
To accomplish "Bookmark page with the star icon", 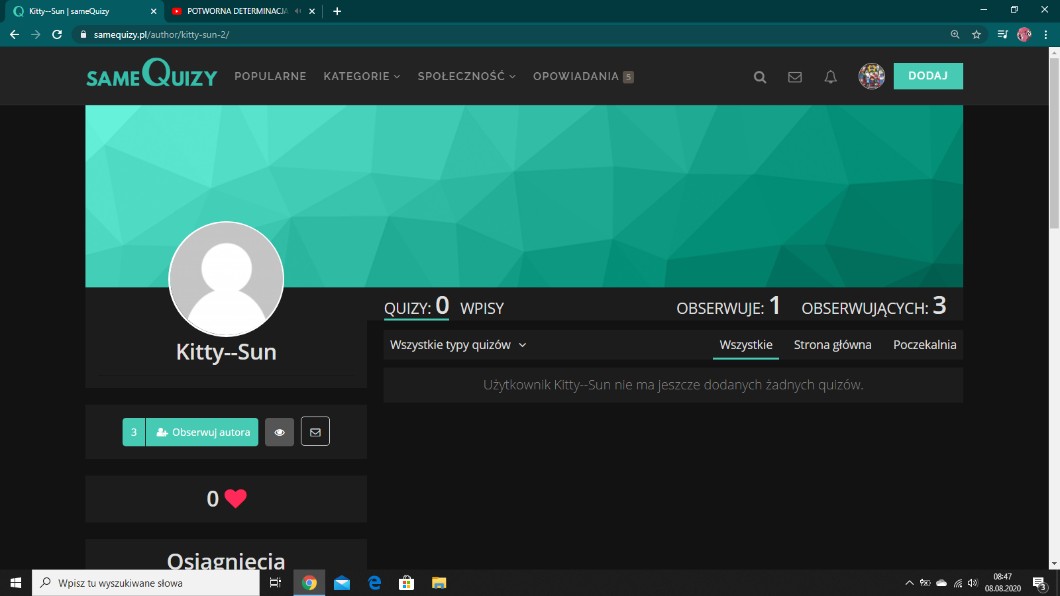I will [x=976, y=34].
